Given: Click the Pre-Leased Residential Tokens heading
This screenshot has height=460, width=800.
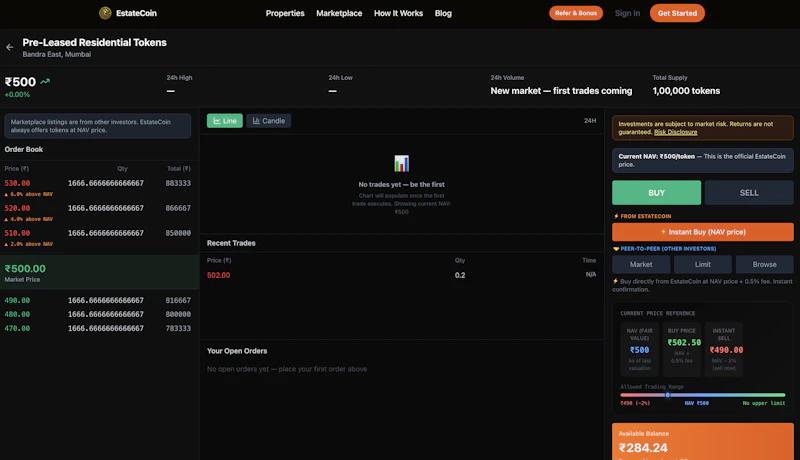Looking at the screenshot, I should tap(94, 42).
